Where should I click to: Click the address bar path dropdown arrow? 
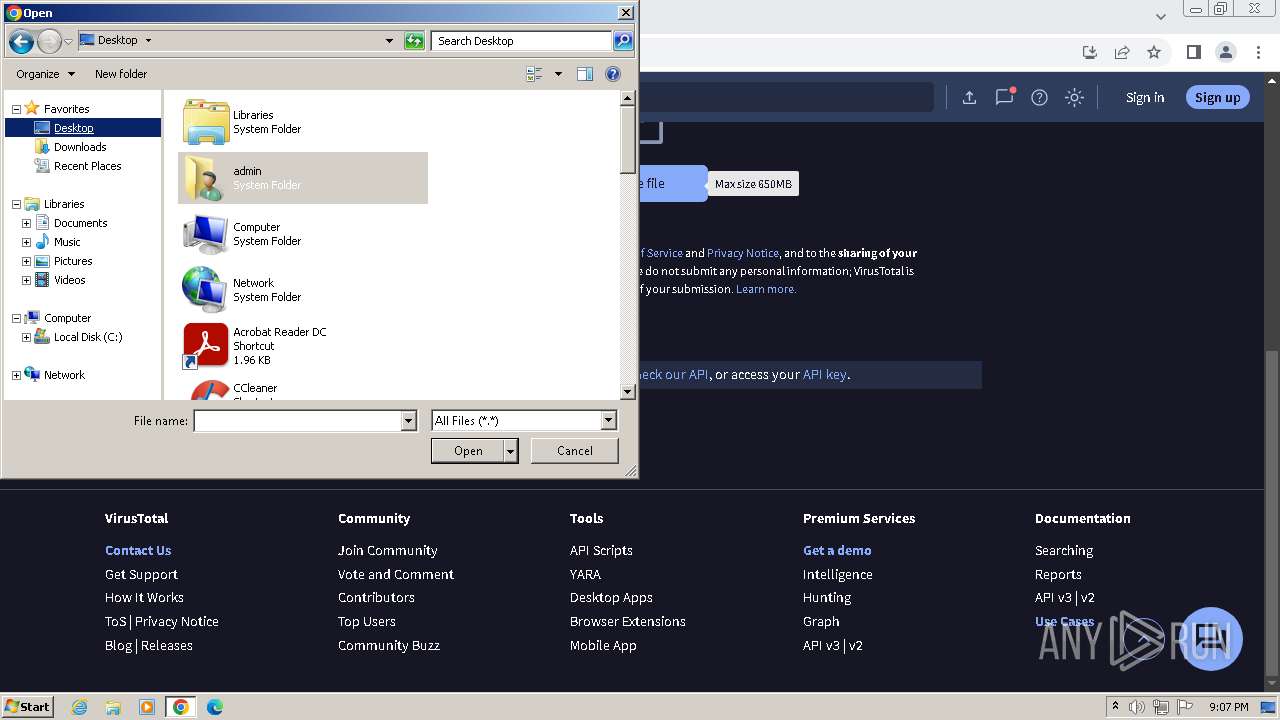pos(389,41)
